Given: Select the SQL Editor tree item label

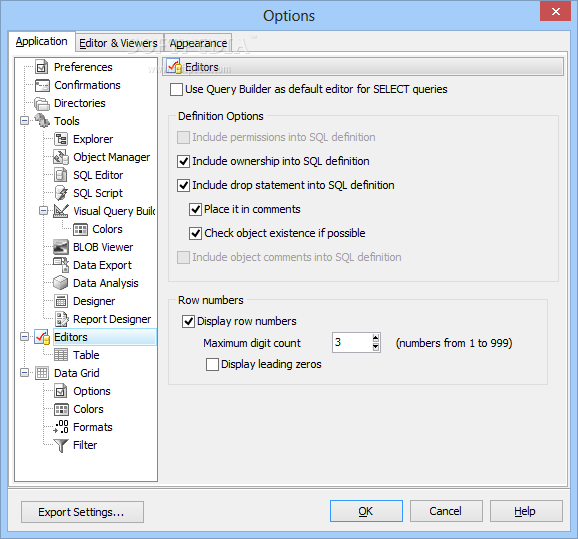Looking at the screenshot, I should coord(98,175).
